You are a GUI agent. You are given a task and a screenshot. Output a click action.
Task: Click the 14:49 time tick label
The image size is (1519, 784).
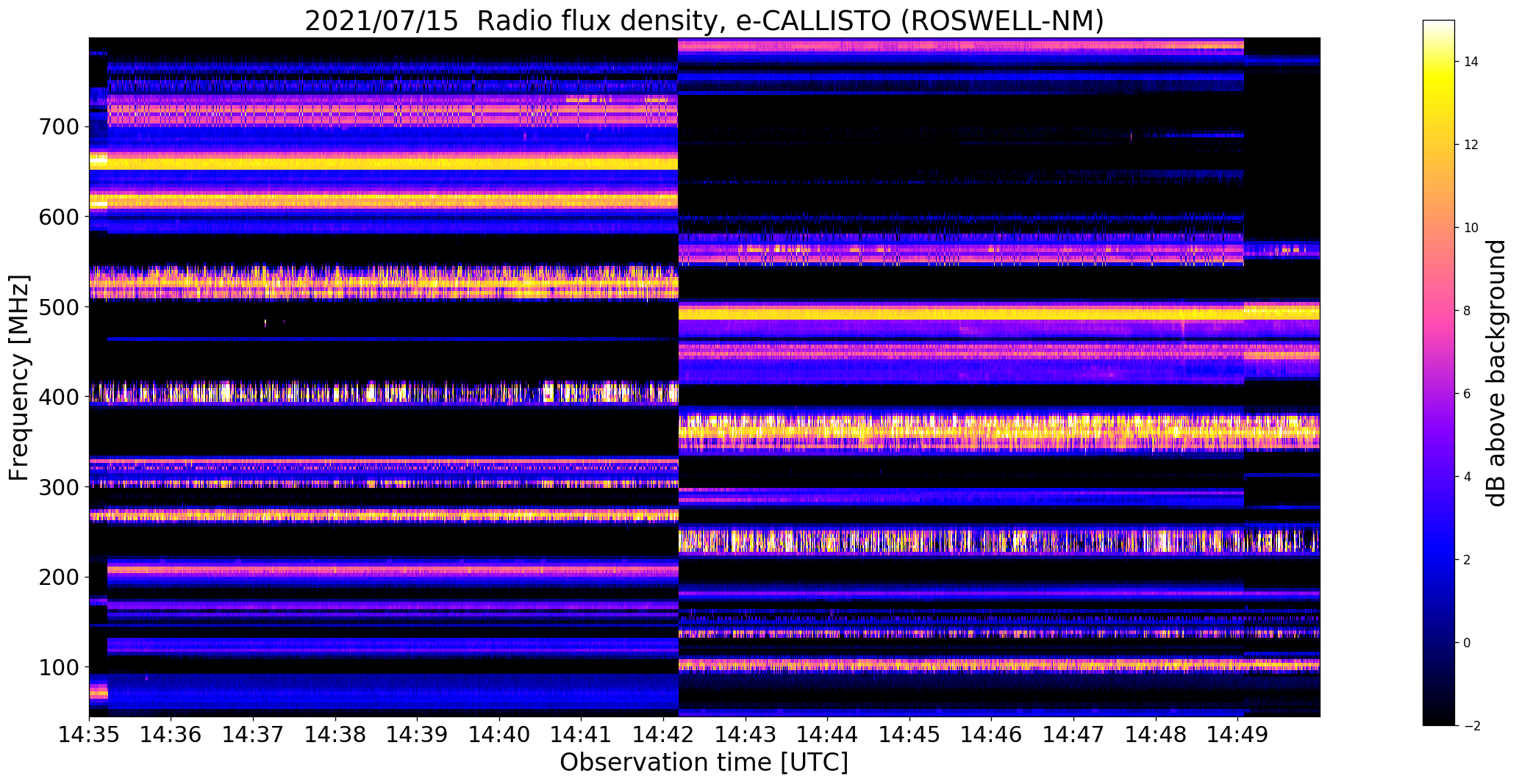[1237, 735]
